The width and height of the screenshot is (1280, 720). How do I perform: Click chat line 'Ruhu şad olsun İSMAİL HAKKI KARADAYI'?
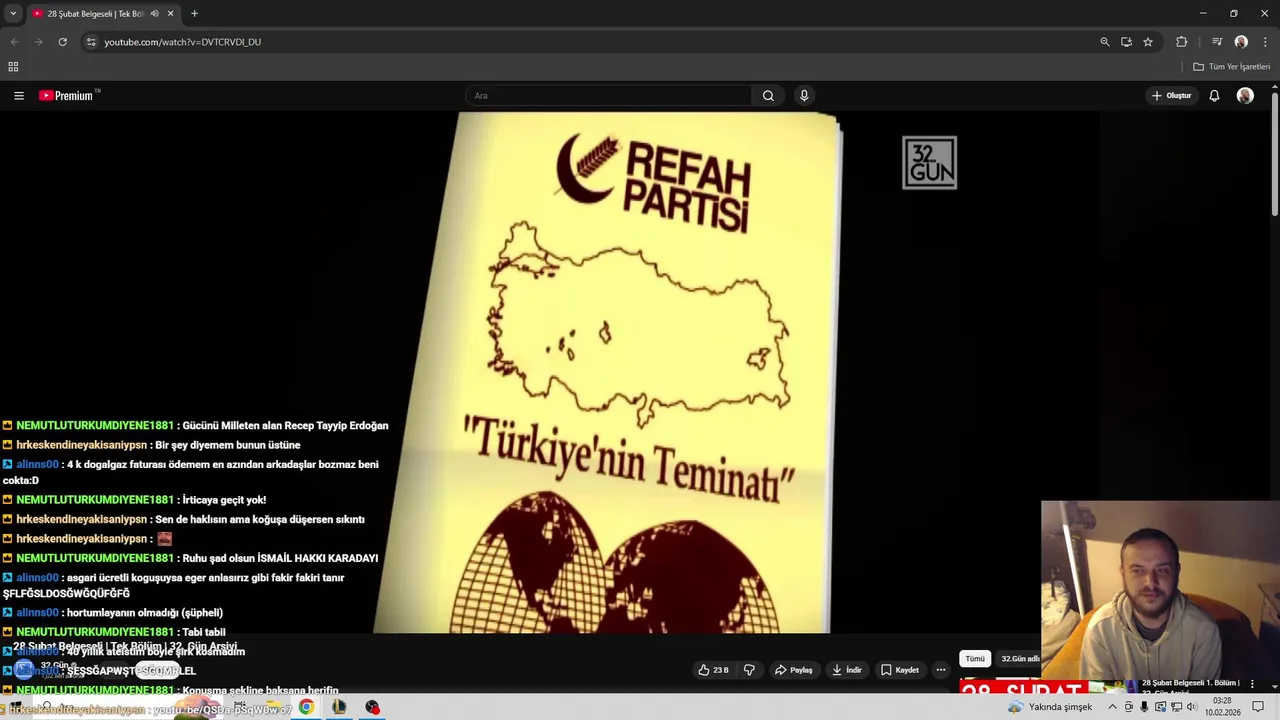[280, 558]
